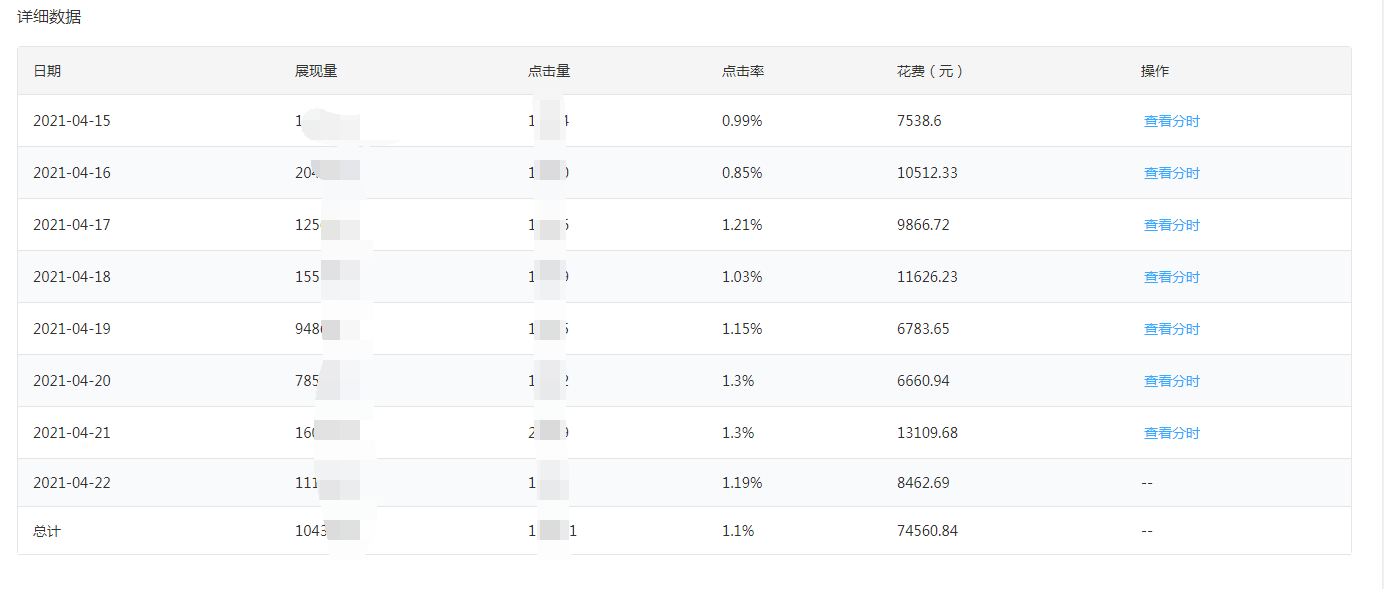Click the 总计 row label
Screen dimensions: 1384x589
coord(47,531)
